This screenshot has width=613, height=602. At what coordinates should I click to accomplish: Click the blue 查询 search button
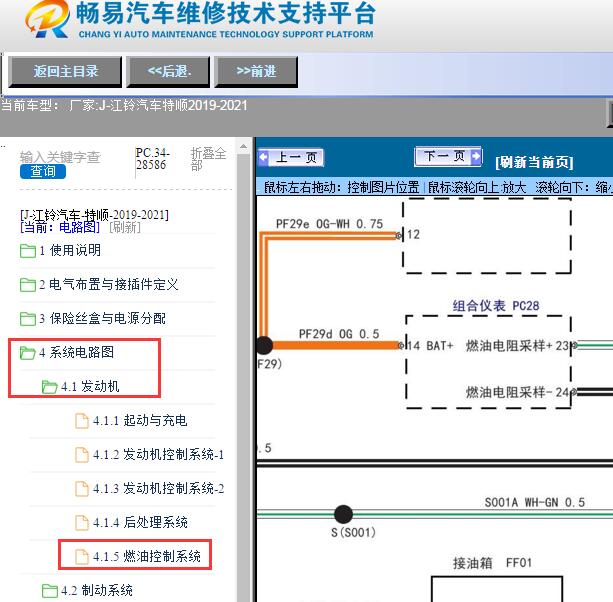[43, 171]
